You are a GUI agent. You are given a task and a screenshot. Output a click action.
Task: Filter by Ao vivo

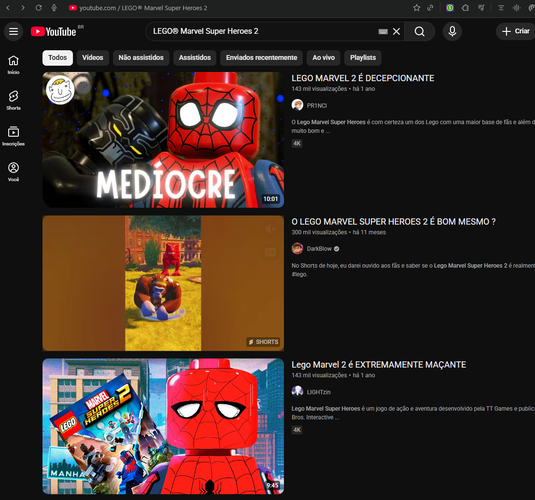click(323, 58)
